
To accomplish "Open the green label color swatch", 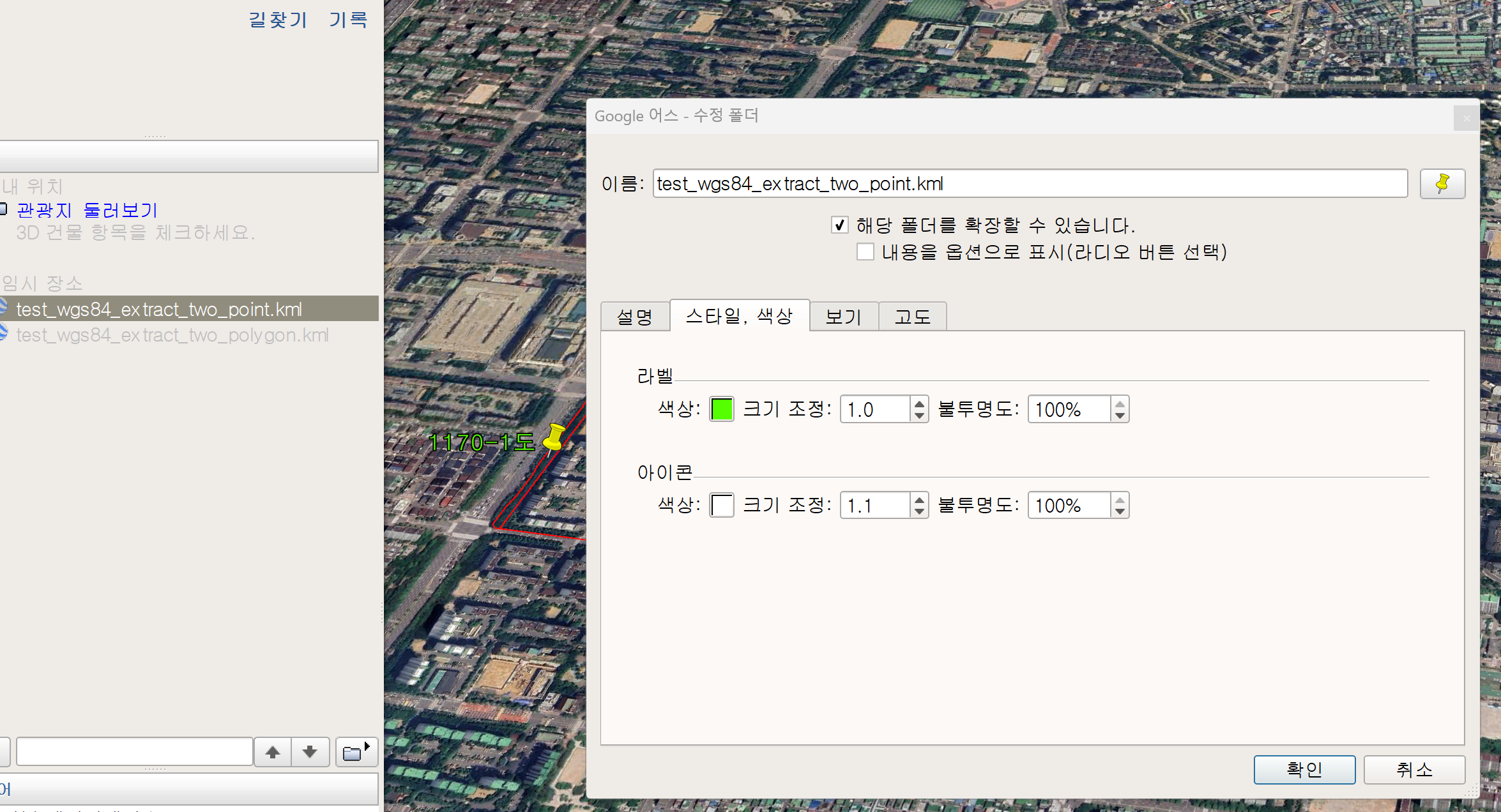I will (721, 409).
